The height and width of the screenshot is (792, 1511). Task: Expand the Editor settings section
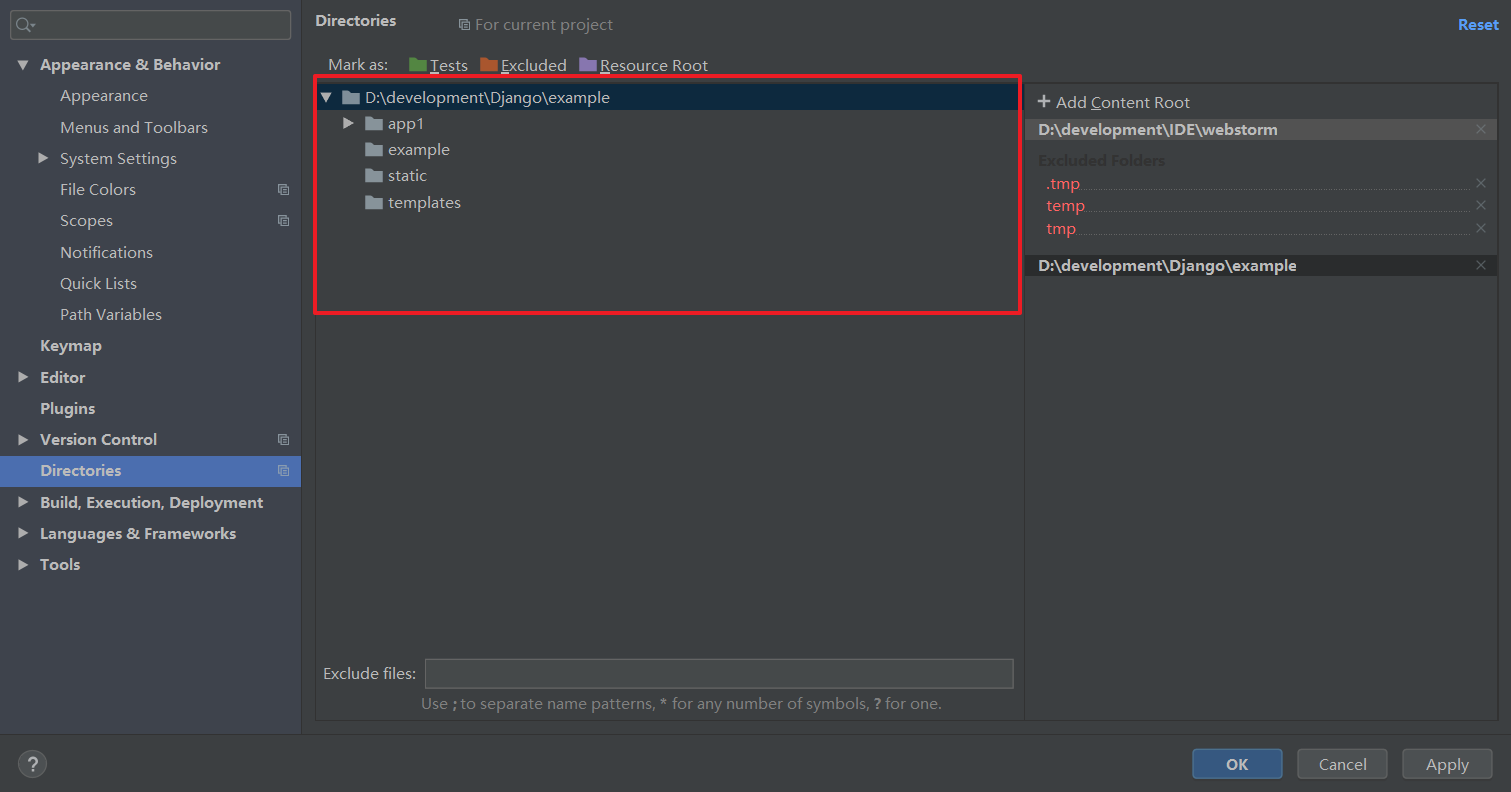[22, 377]
